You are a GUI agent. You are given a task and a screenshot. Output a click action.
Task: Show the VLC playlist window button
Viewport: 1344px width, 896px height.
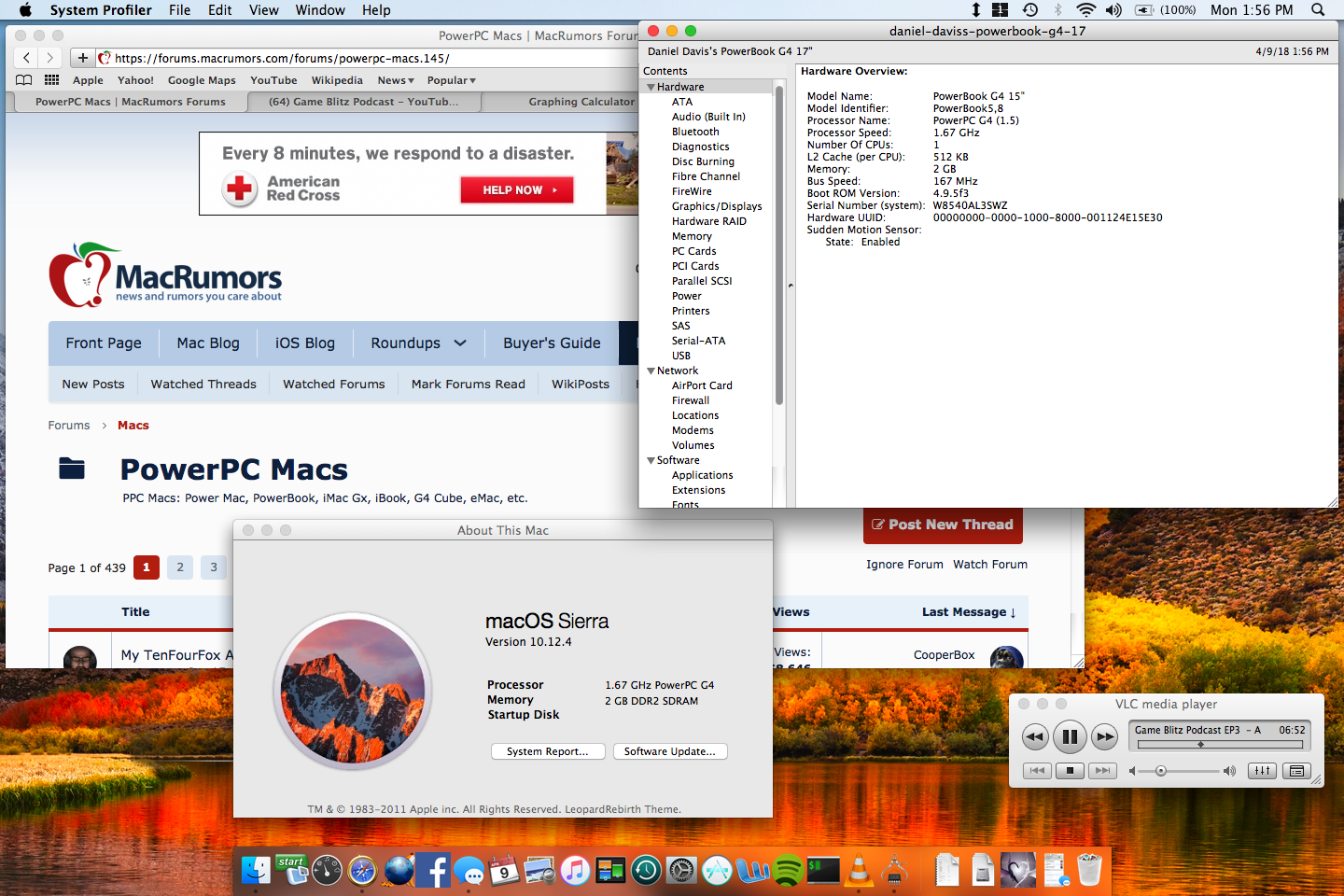(1296, 771)
